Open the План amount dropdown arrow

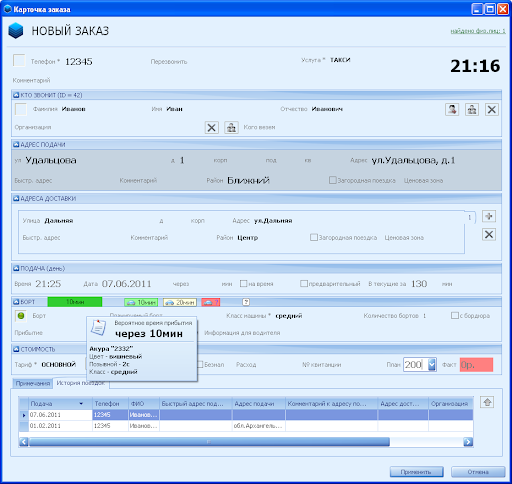[x=432, y=365]
